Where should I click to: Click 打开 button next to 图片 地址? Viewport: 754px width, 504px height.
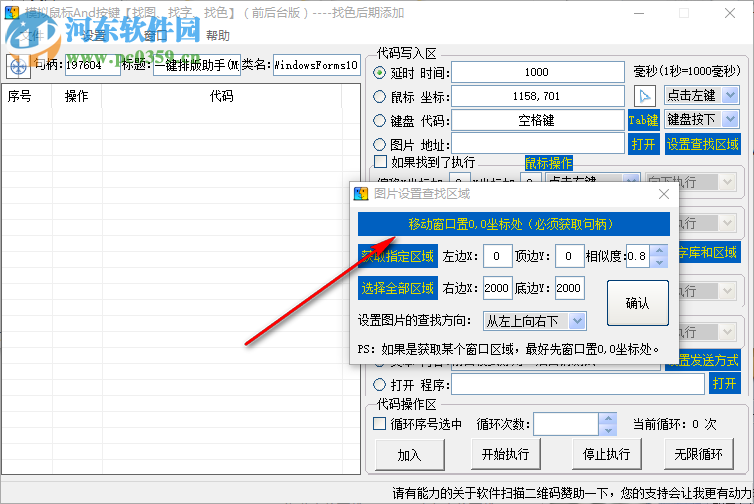[643, 144]
